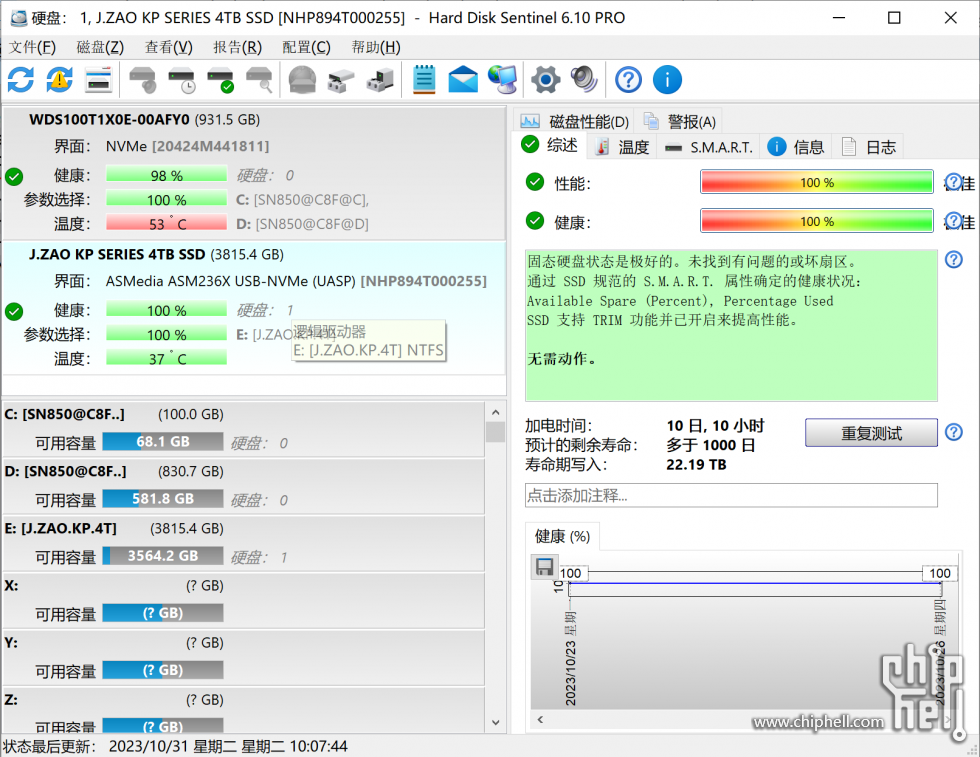This screenshot has height=757, width=980.
Task: Click the 3564.2 GB free space bar
Action: tap(162, 556)
